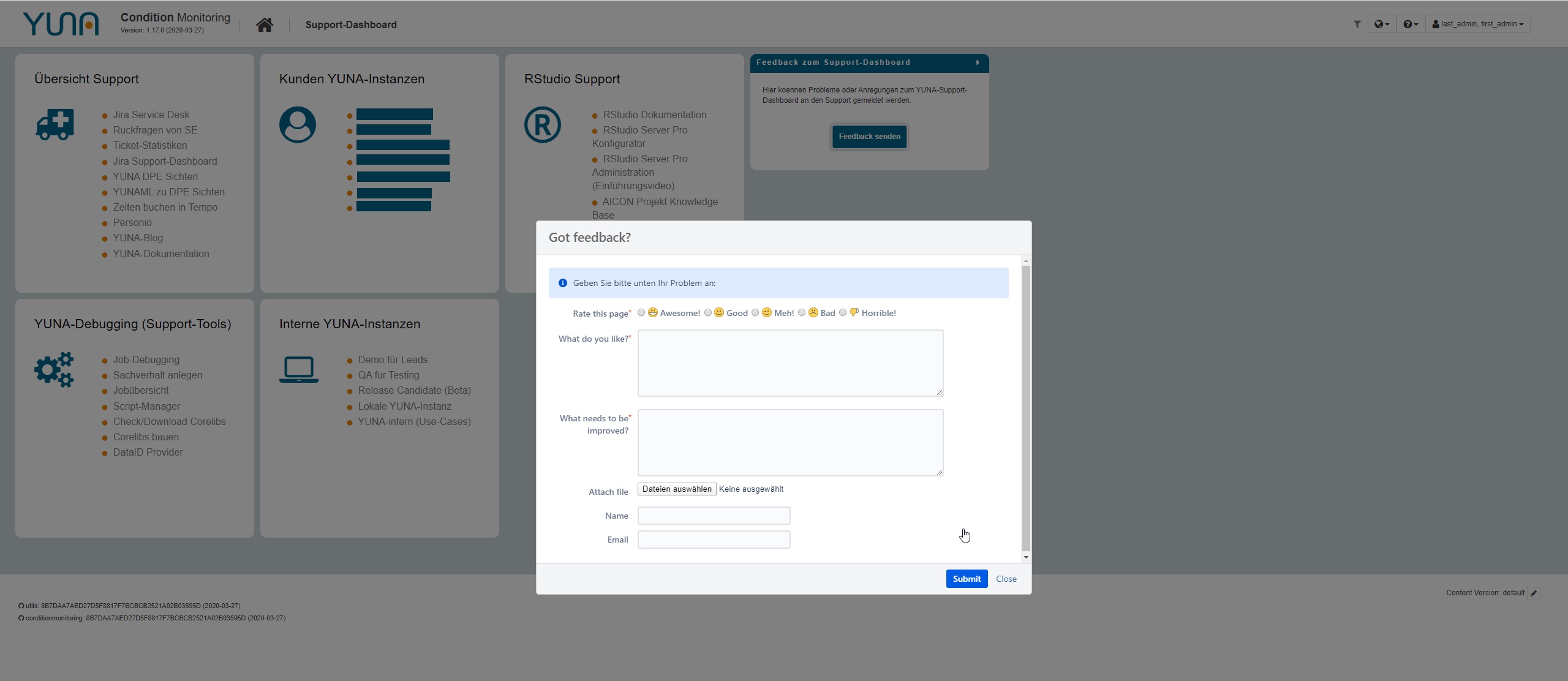Open the help question-mark dropdown

tap(1411, 24)
